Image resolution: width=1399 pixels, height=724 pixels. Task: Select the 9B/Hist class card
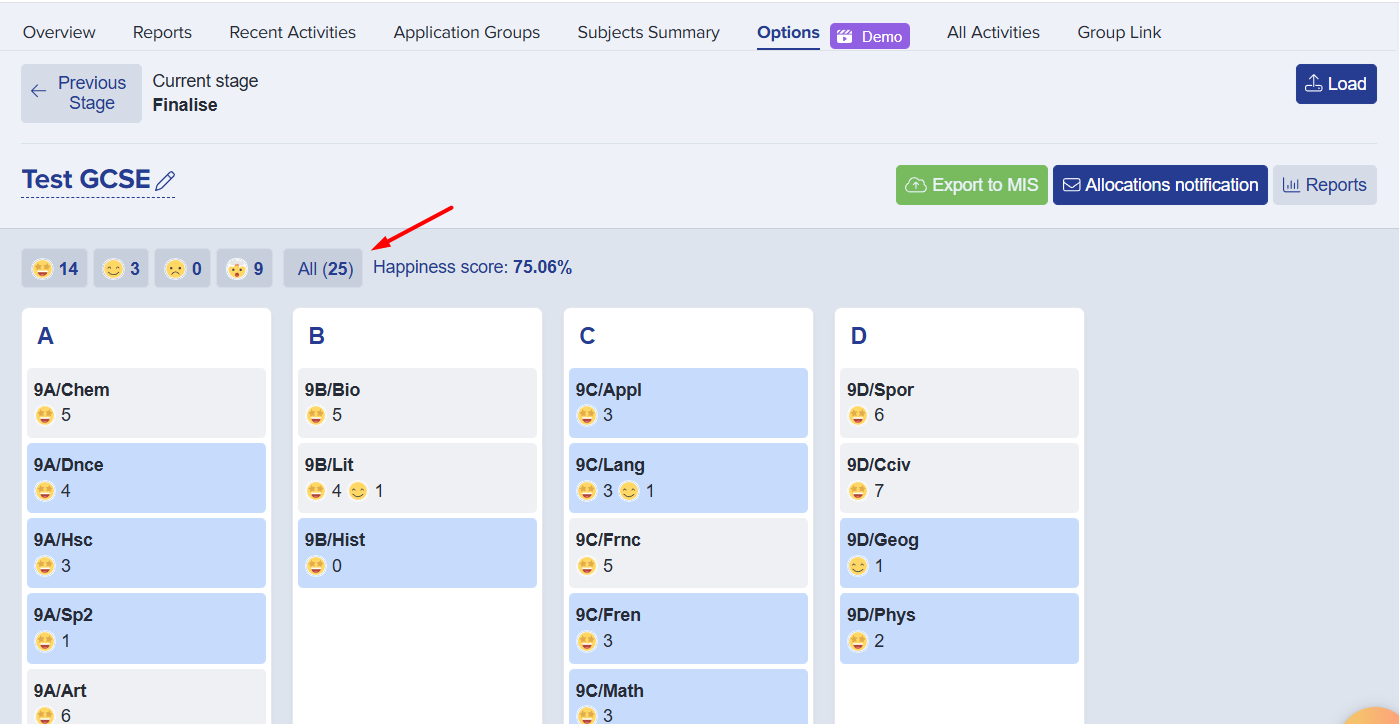pyautogui.click(x=417, y=552)
